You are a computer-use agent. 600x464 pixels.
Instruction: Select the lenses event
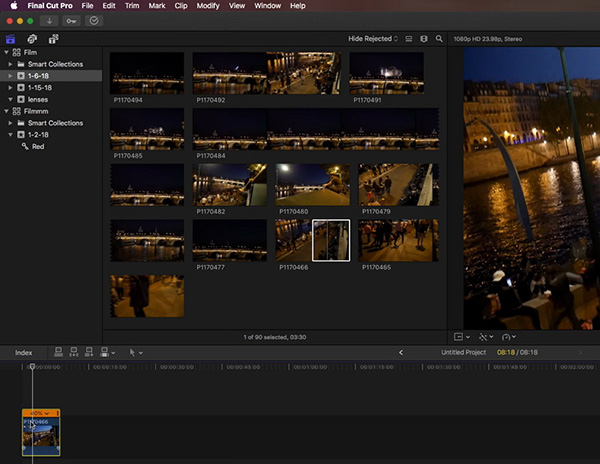click(51, 99)
